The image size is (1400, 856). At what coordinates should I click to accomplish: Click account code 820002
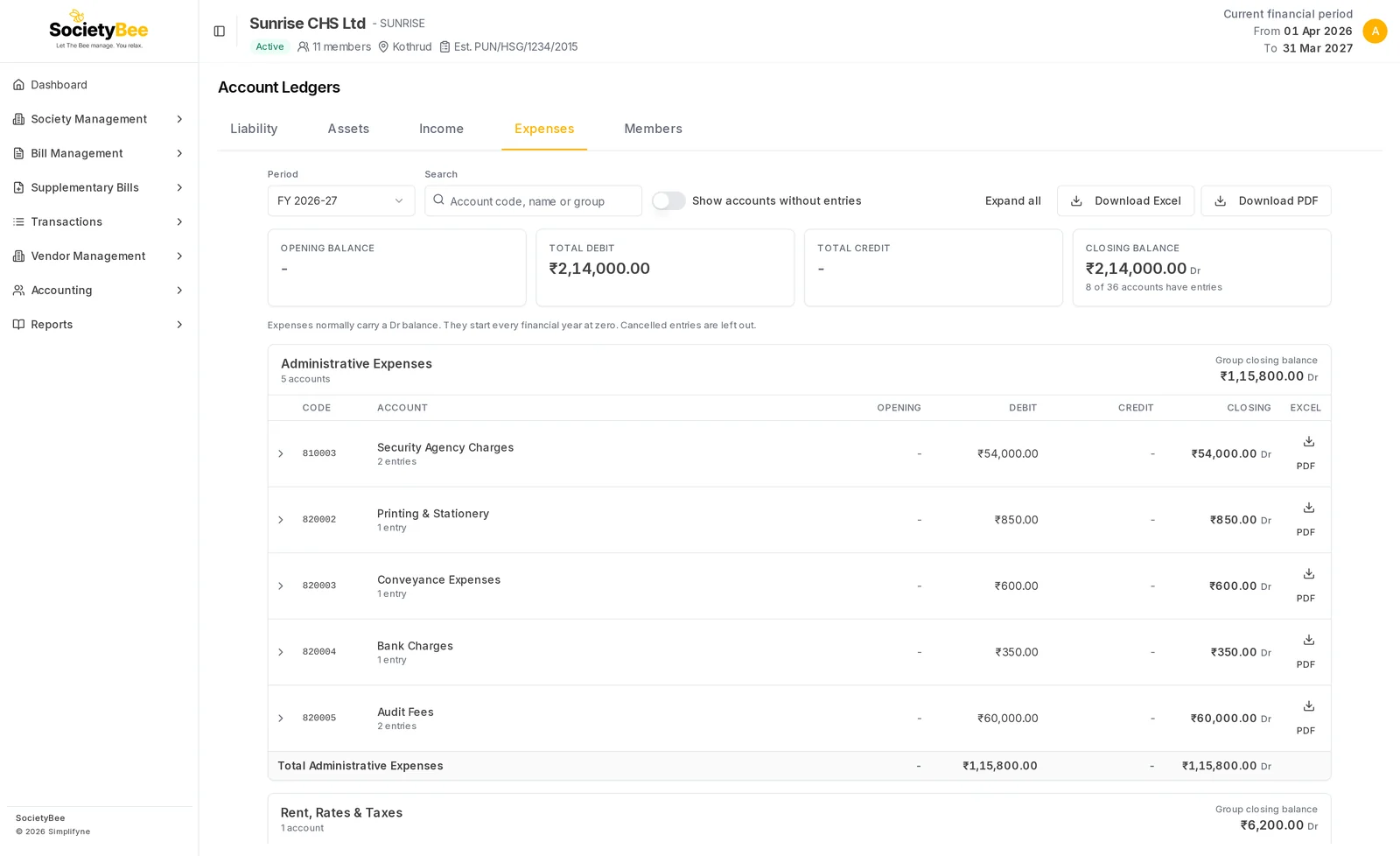tap(319, 520)
